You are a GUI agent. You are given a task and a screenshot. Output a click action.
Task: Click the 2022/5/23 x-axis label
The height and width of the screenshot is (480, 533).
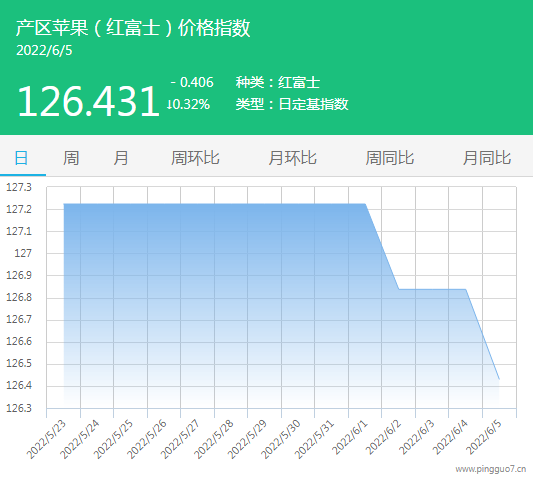pos(46,439)
